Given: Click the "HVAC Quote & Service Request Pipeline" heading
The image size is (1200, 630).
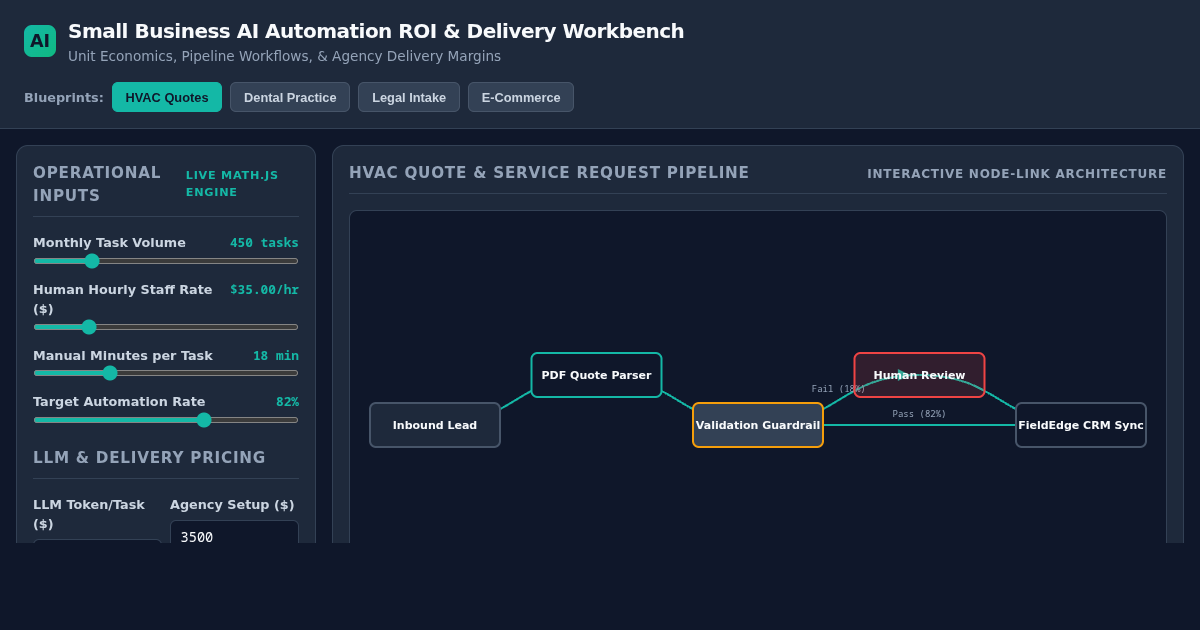Looking at the screenshot, I should [x=549, y=173].
